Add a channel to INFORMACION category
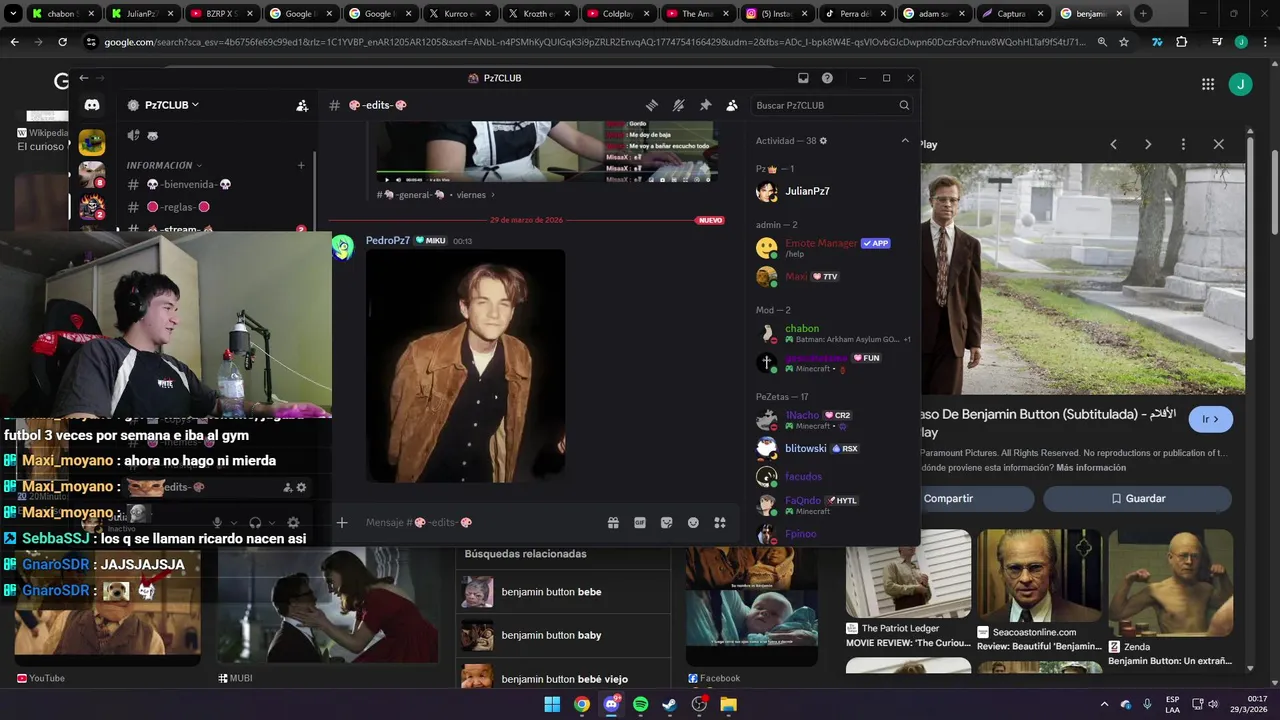This screenshot has width=1280, height=720. coord(301,165)
